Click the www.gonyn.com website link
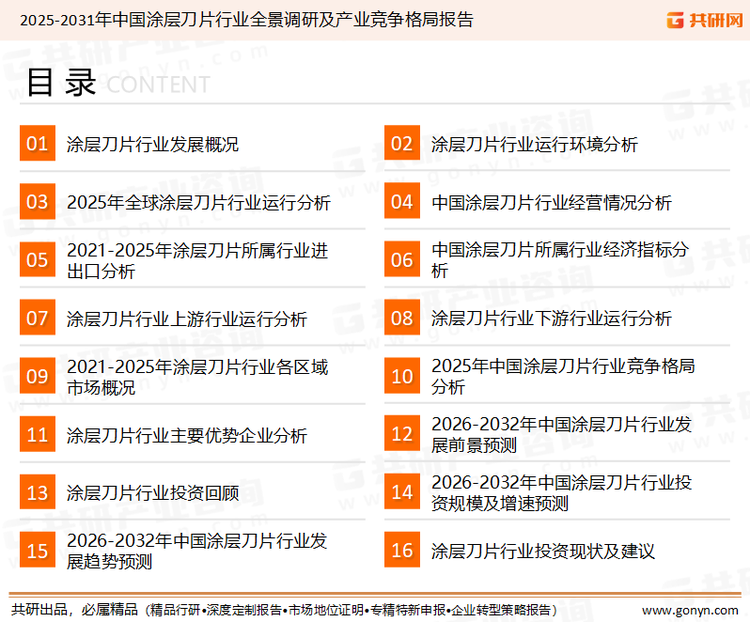750x622 pixels. [x=689, y=609]
